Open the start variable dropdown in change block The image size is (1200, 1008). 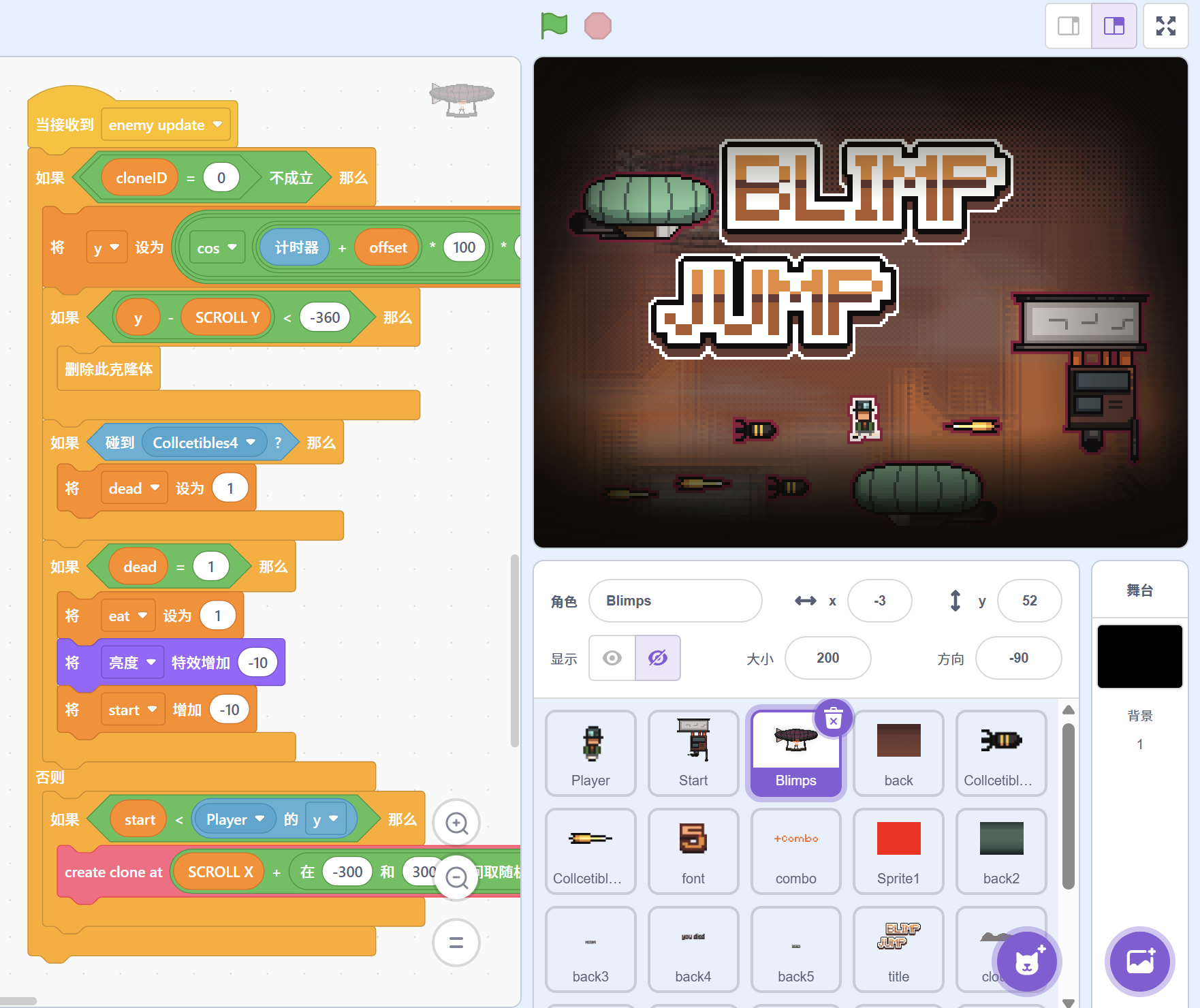pos(133,710)
